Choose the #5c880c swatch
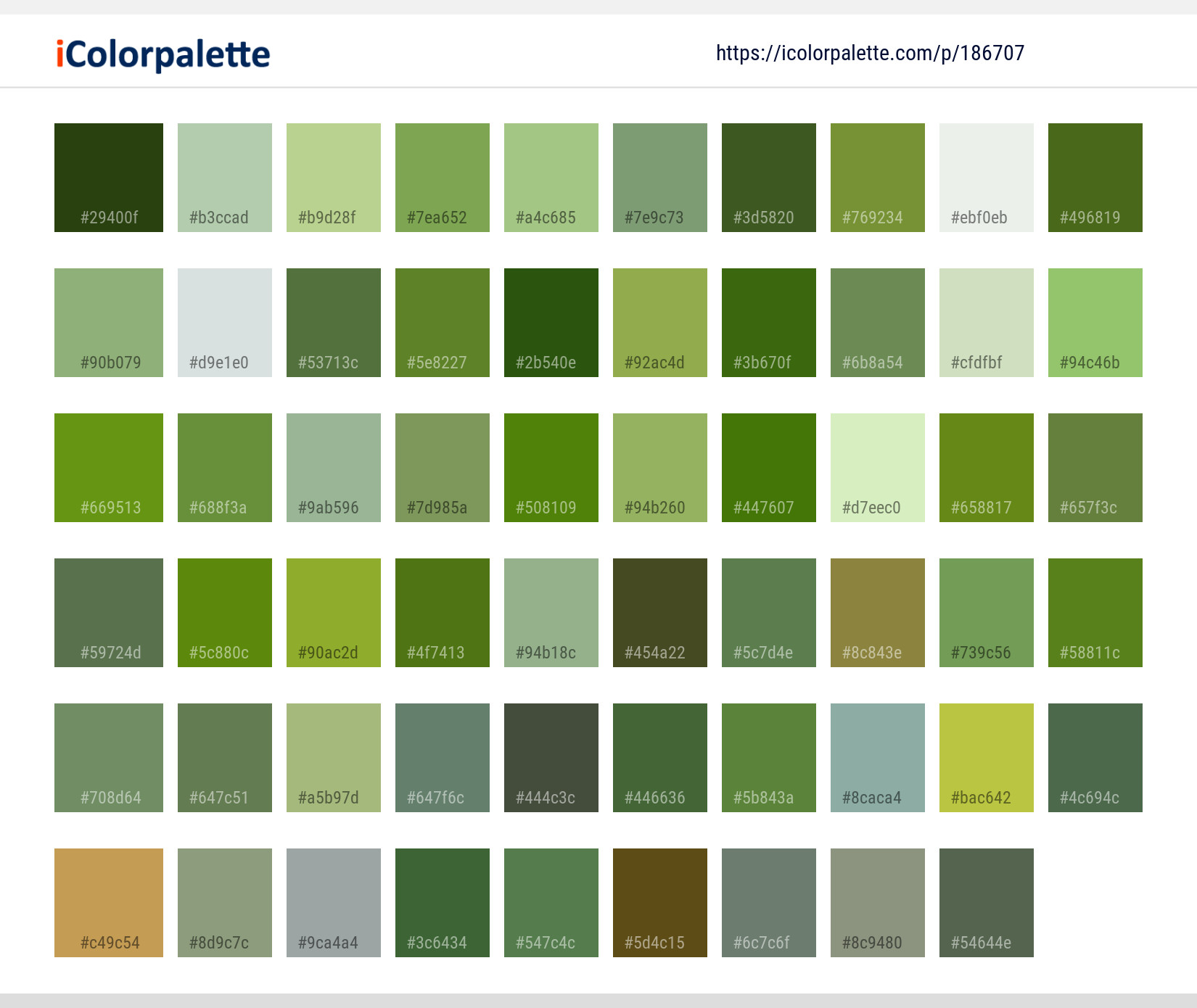This screenshot has width=1197, height=1008. click(x=225, y=613)
